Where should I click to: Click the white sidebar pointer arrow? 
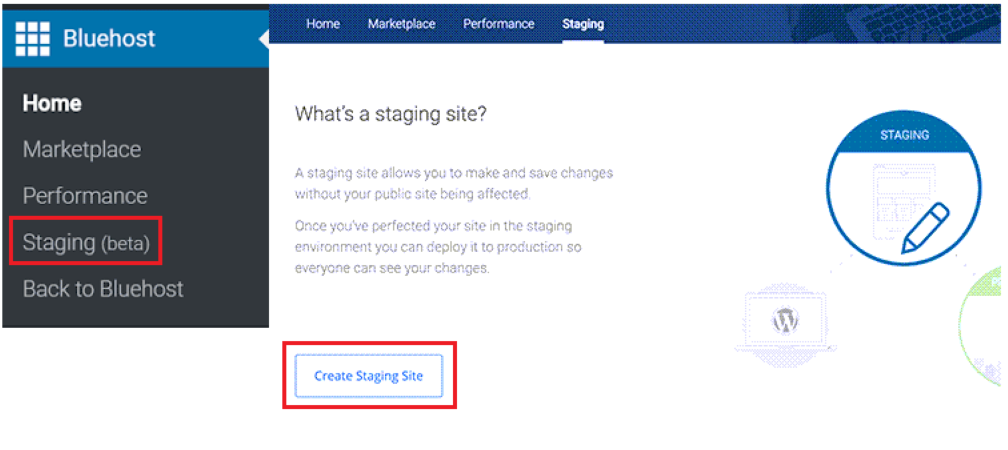tap(264, 39)
